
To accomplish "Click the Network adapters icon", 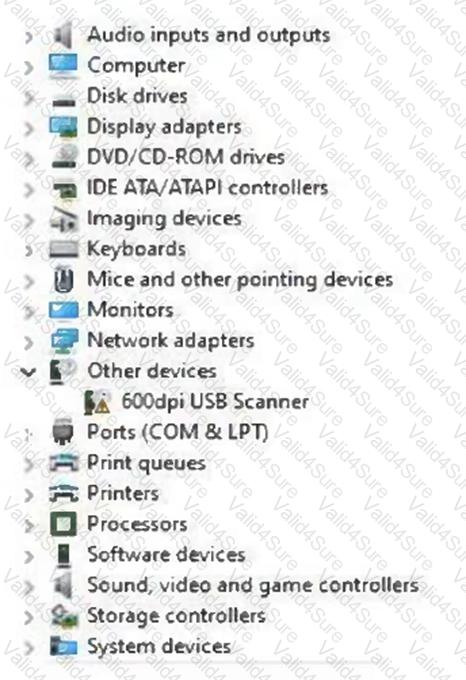I will 64,341.
